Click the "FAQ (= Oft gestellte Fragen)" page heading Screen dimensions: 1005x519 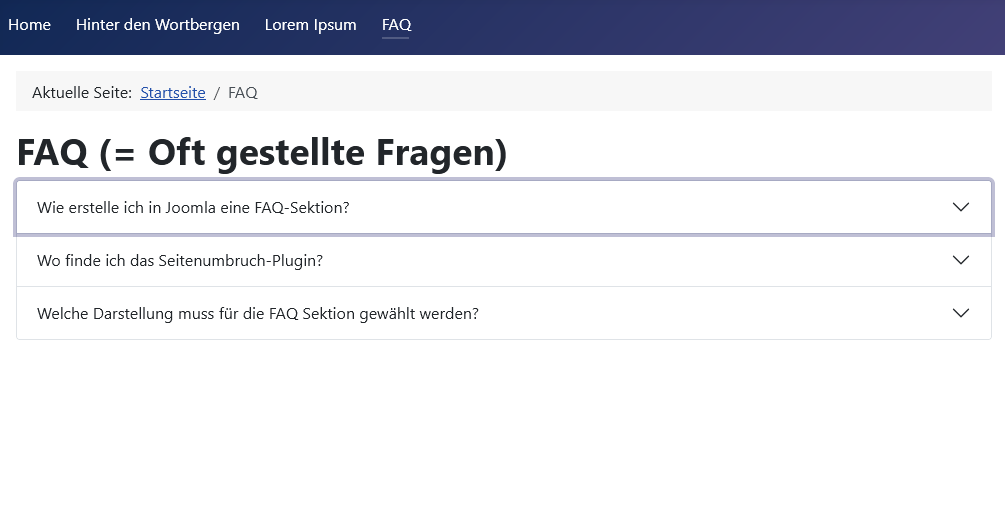pyautogui.click(x=262, y=153)
